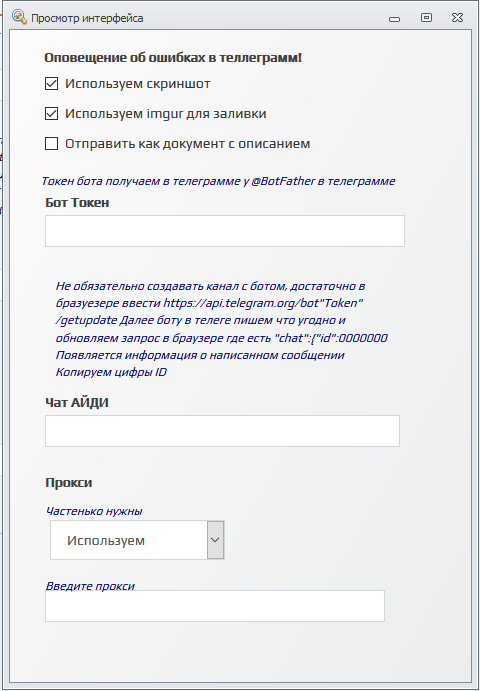This screenshot has width=480, height=691.
Task: Click the Оповещение об ошибках в теллеграмм heading
Action: click(x=173, y=58)
